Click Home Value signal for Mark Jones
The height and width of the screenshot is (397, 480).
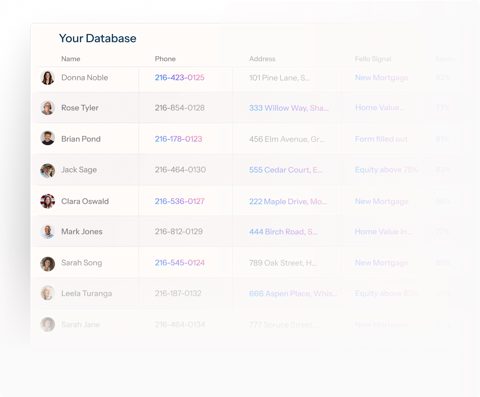[x=383, y=232]
